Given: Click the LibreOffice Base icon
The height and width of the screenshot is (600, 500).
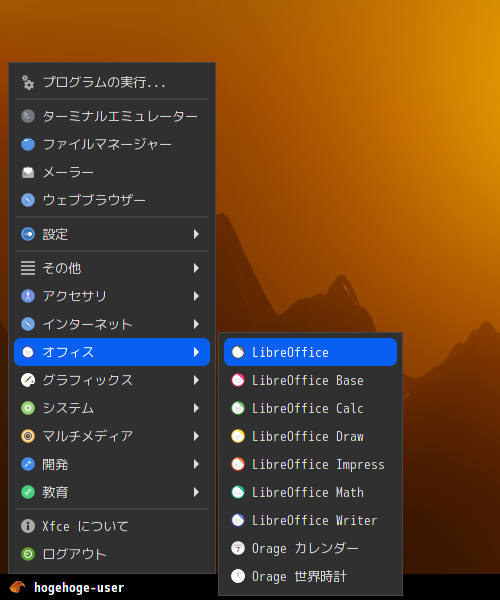Looking at the screenshot, I should [x=238, y=380].
